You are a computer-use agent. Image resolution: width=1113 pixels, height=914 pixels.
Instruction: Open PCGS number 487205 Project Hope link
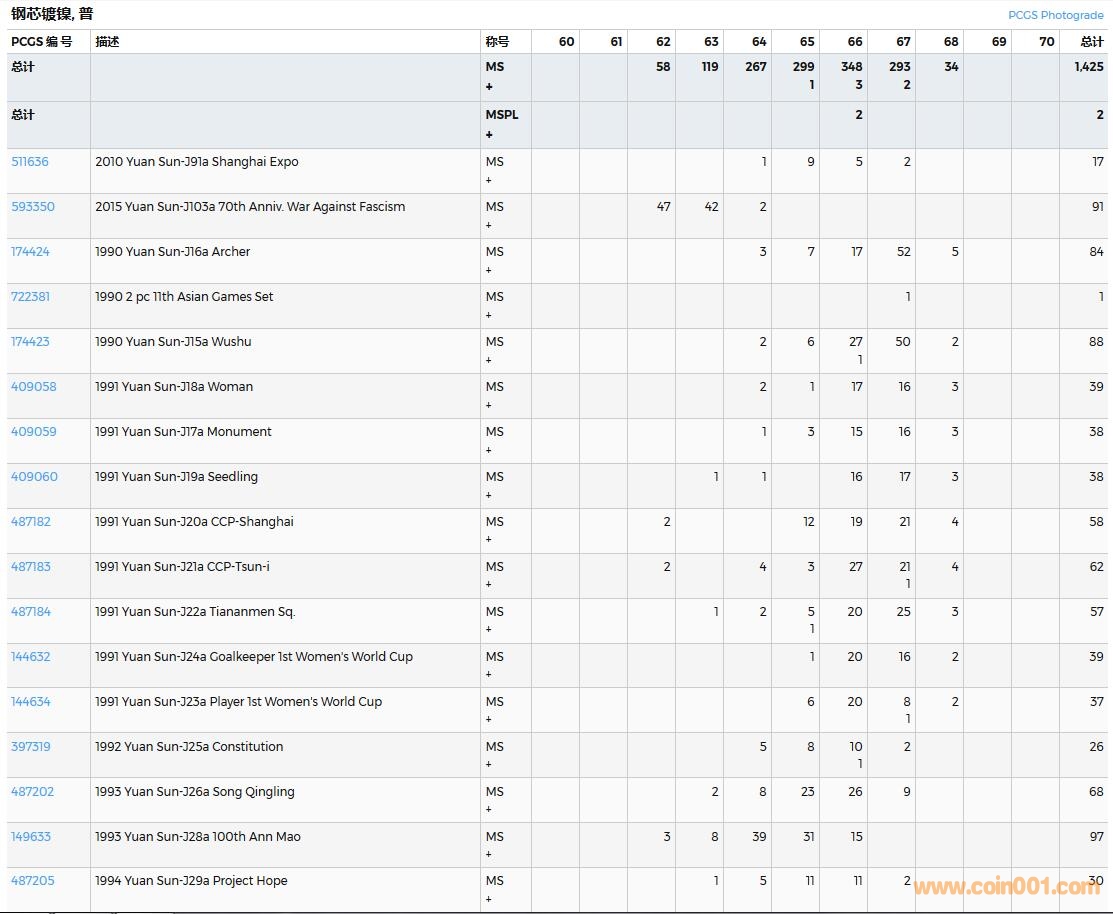click(33, 881)
